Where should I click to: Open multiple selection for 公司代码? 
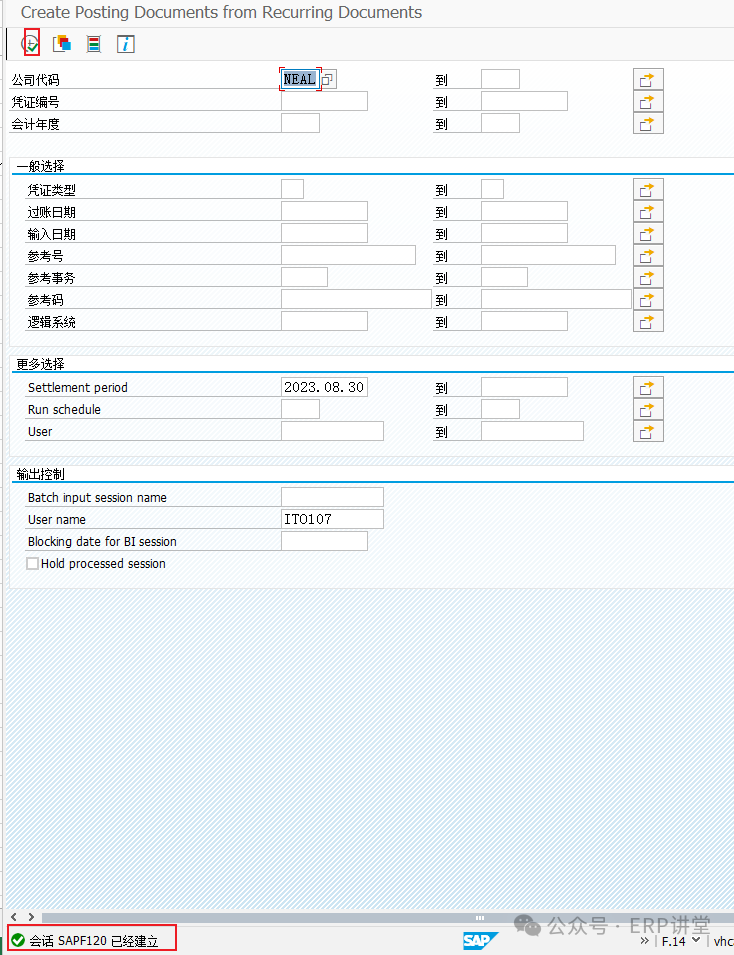coord(648,79)
